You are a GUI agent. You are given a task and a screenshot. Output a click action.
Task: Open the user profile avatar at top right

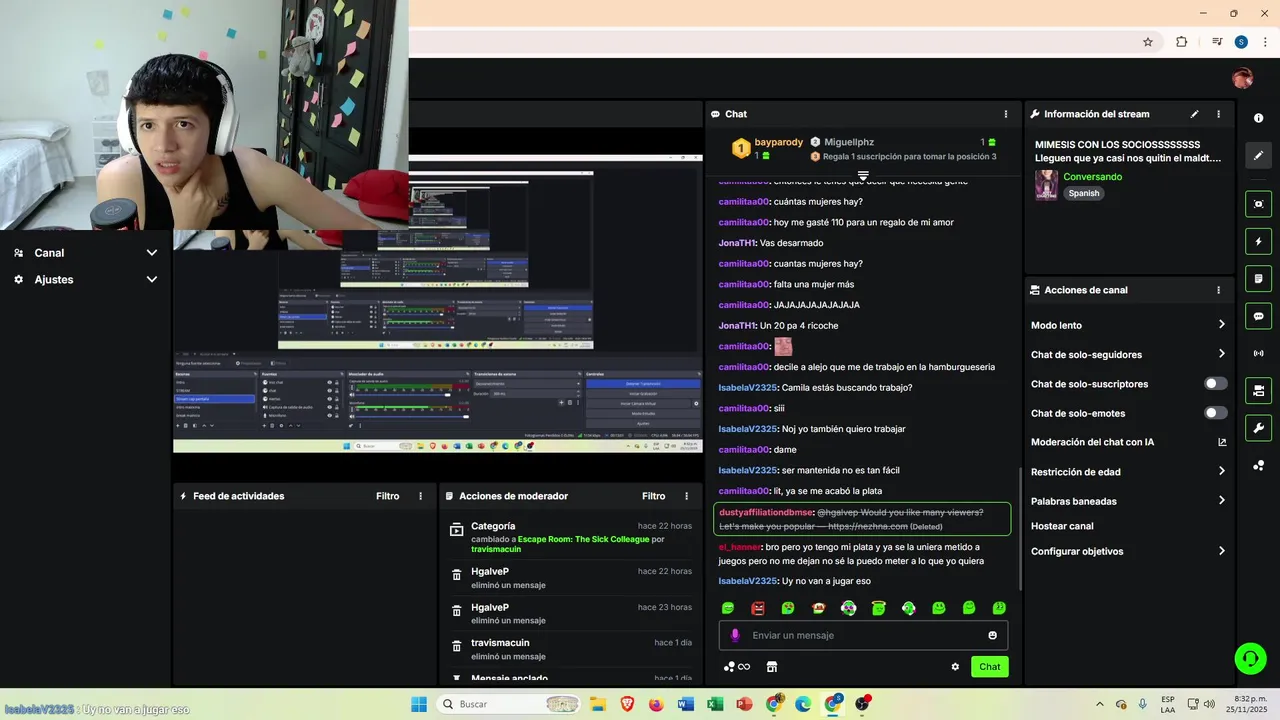coord(1243,79)
